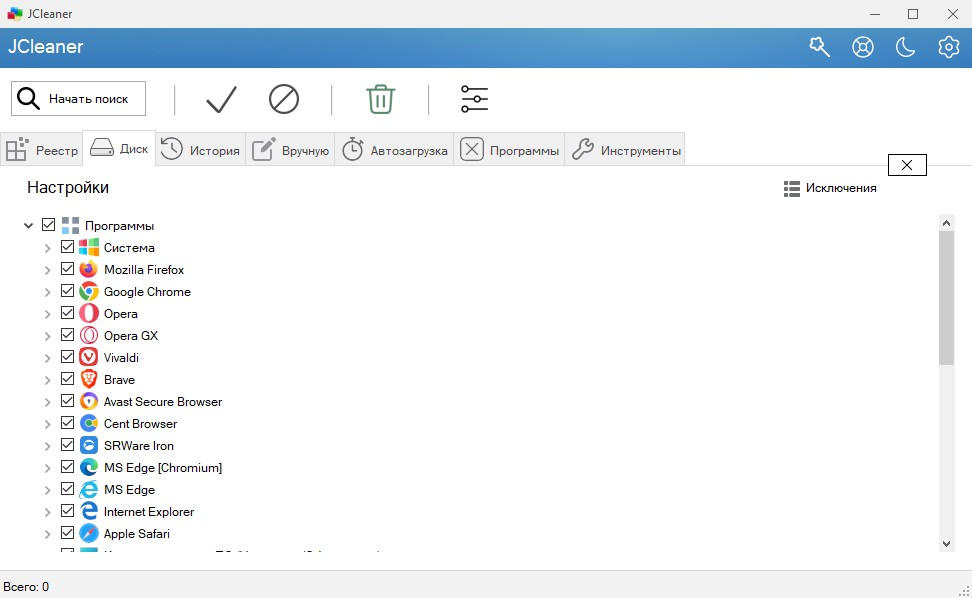Expand the Internet Explorer tree node
972x598 pixels.
(47, 512)
